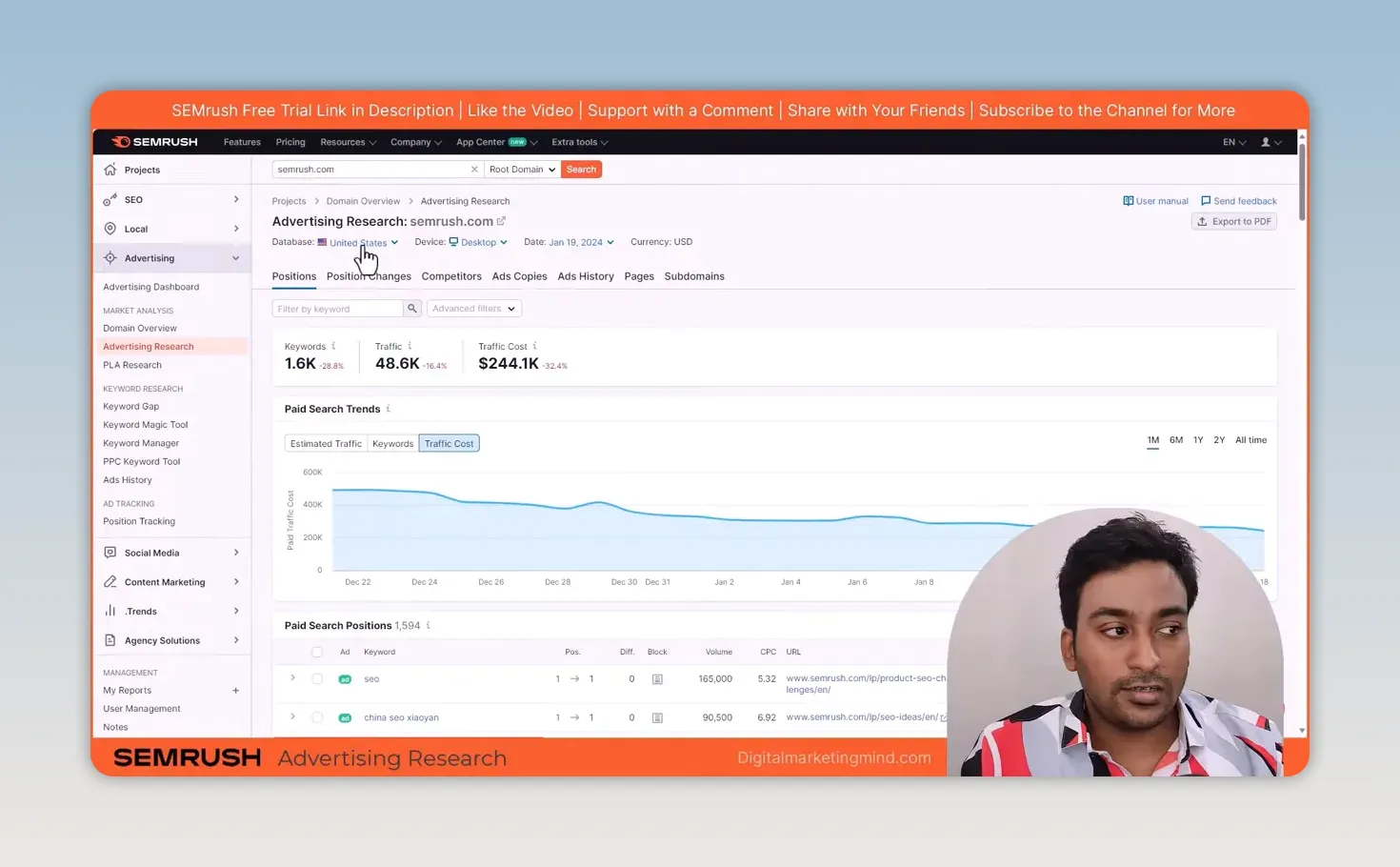
Task: Show the Keywords chart view
Action: [x=392, y=443]
